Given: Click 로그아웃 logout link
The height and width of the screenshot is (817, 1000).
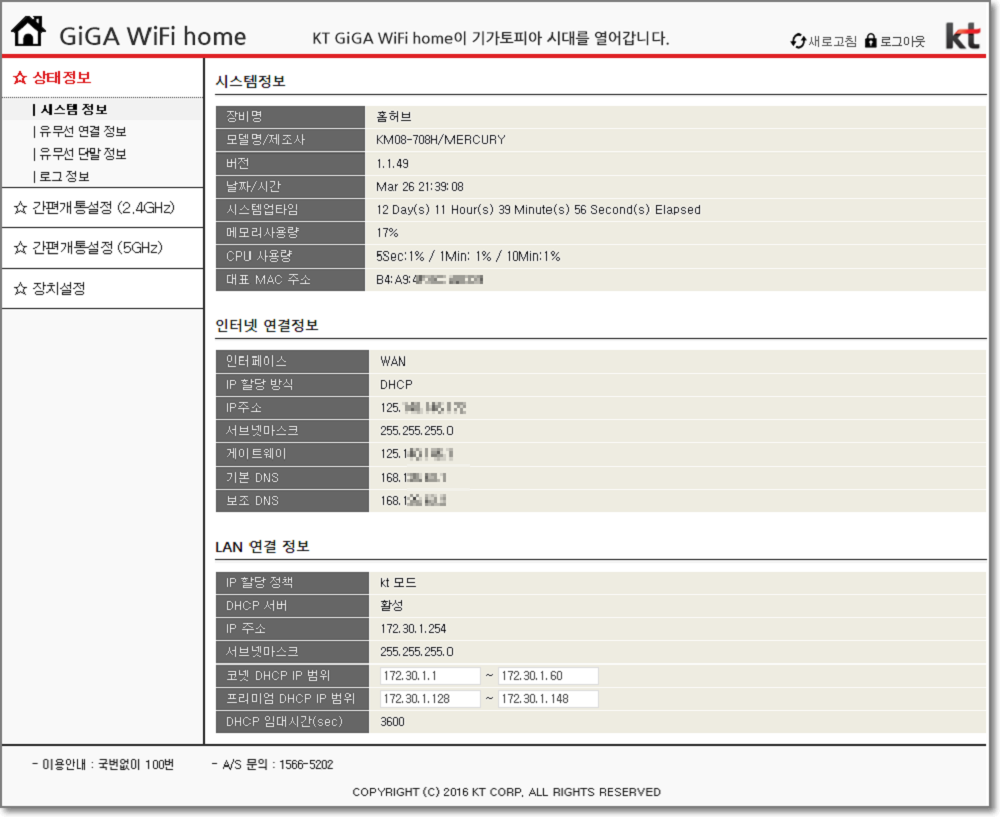Looking at the screenshot, I should pyautogui.click(x=902, y=41).
